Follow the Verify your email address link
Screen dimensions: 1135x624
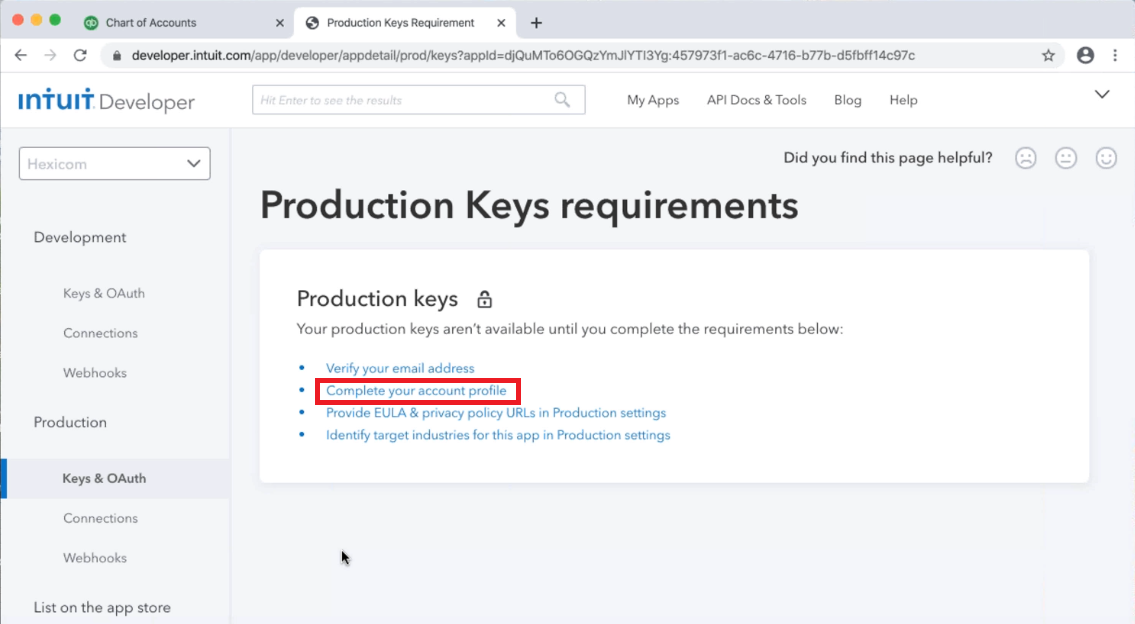400,368
